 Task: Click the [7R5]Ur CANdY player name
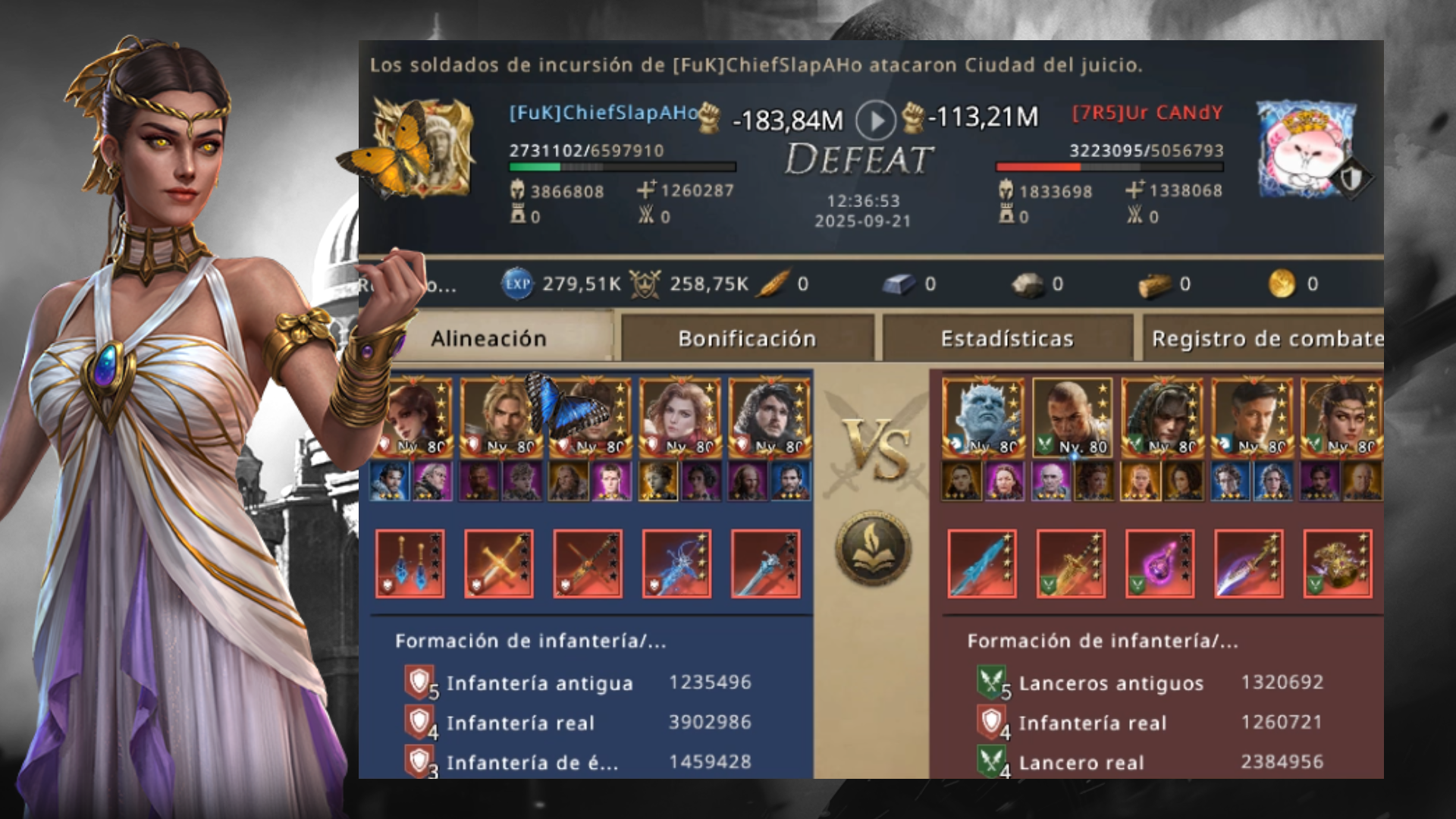(x=1147, y=113)
